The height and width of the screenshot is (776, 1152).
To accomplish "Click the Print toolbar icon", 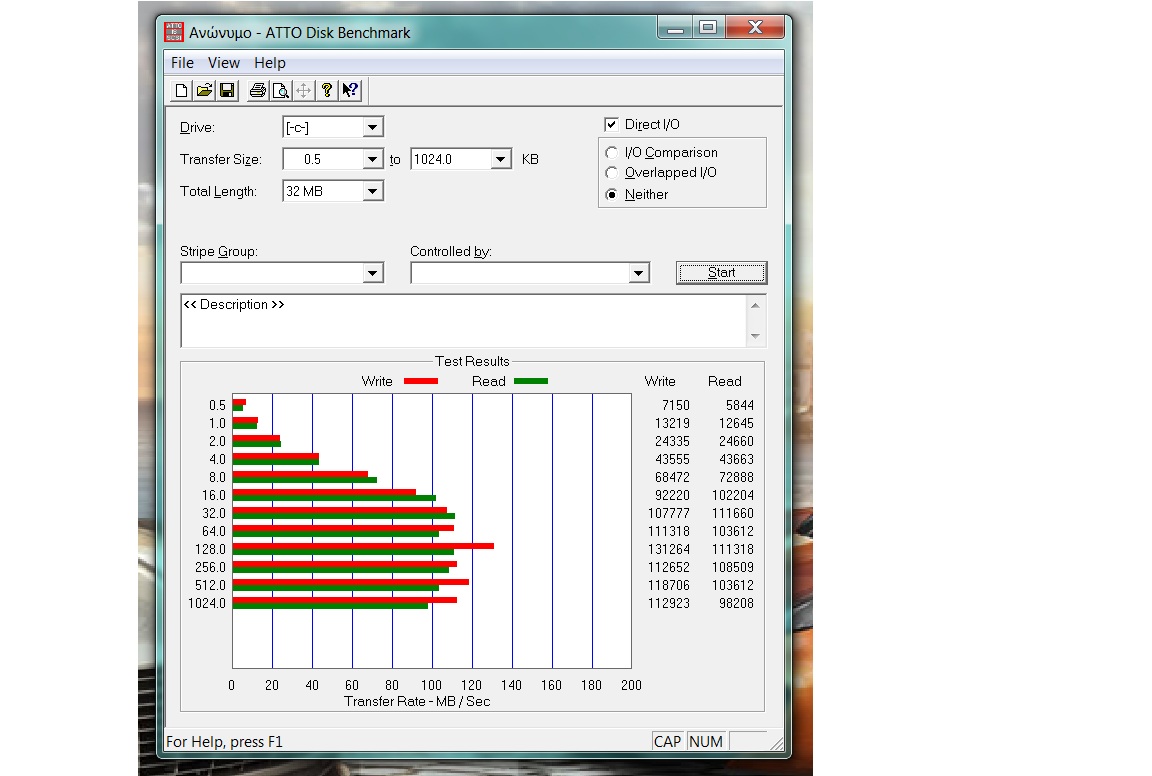I will coord(257,90).
